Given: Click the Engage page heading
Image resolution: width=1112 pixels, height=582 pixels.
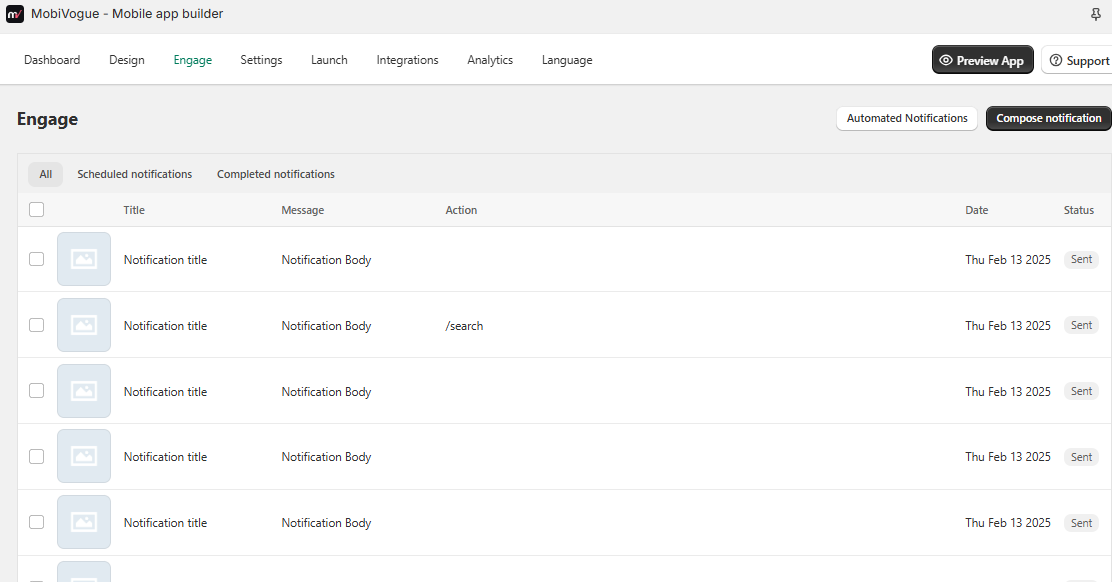Looking at the screenshot, I should [x=48, y=119].
